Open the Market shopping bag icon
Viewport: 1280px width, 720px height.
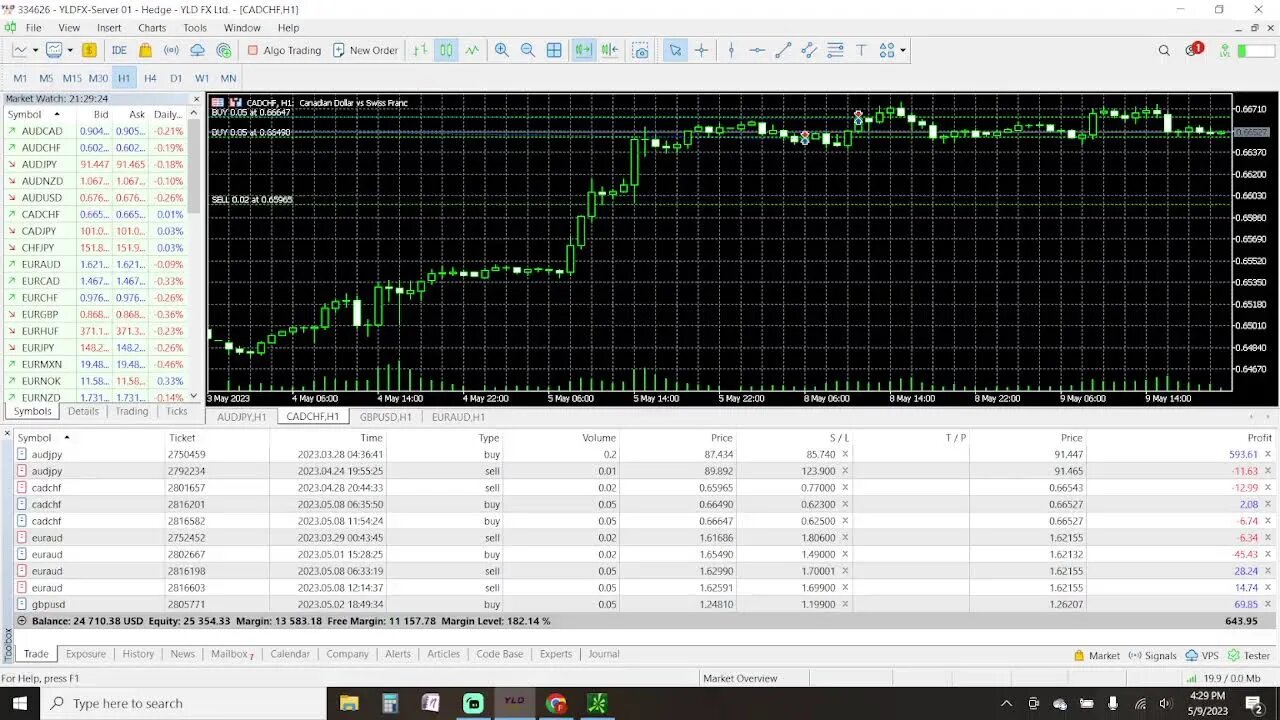(x=146, y=50)
